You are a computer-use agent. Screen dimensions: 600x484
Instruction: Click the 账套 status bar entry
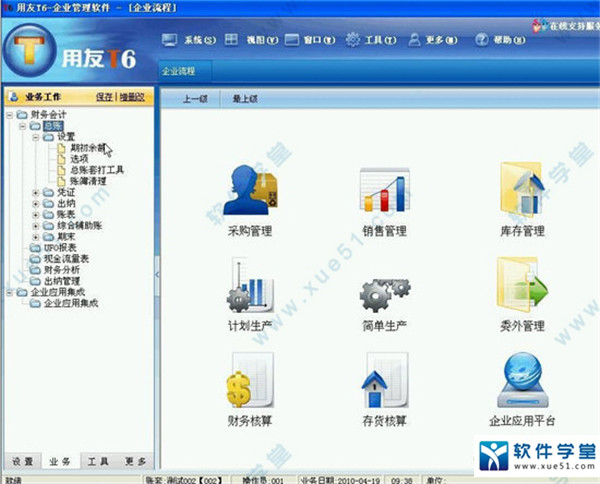(x=184, y=480)
